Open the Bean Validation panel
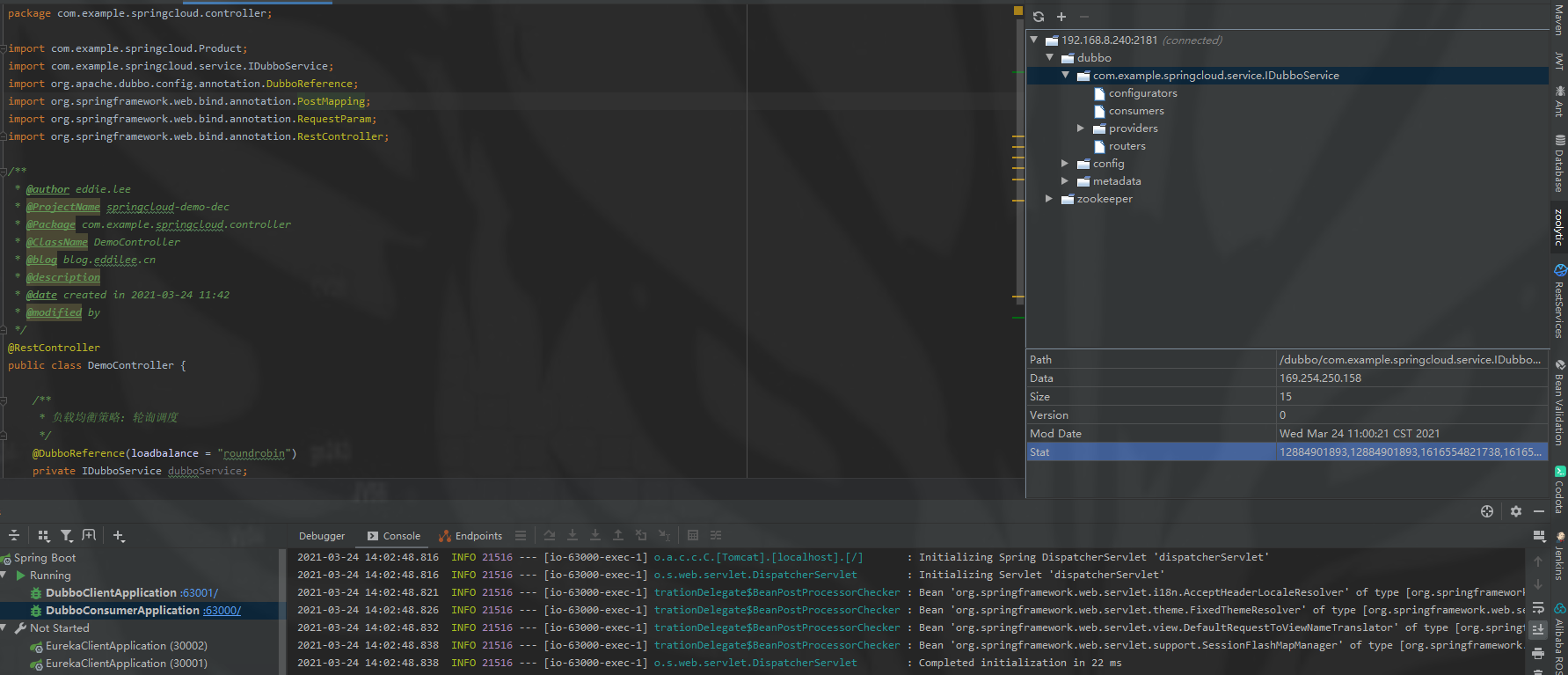This screenshot has width=1568, height=675. [x=1558, y=402]
